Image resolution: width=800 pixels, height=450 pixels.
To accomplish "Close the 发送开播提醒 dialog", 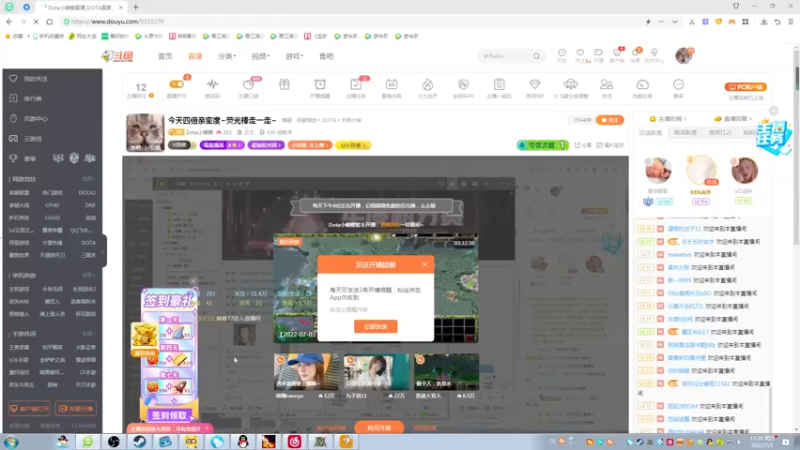I will (x=424, y=264).
